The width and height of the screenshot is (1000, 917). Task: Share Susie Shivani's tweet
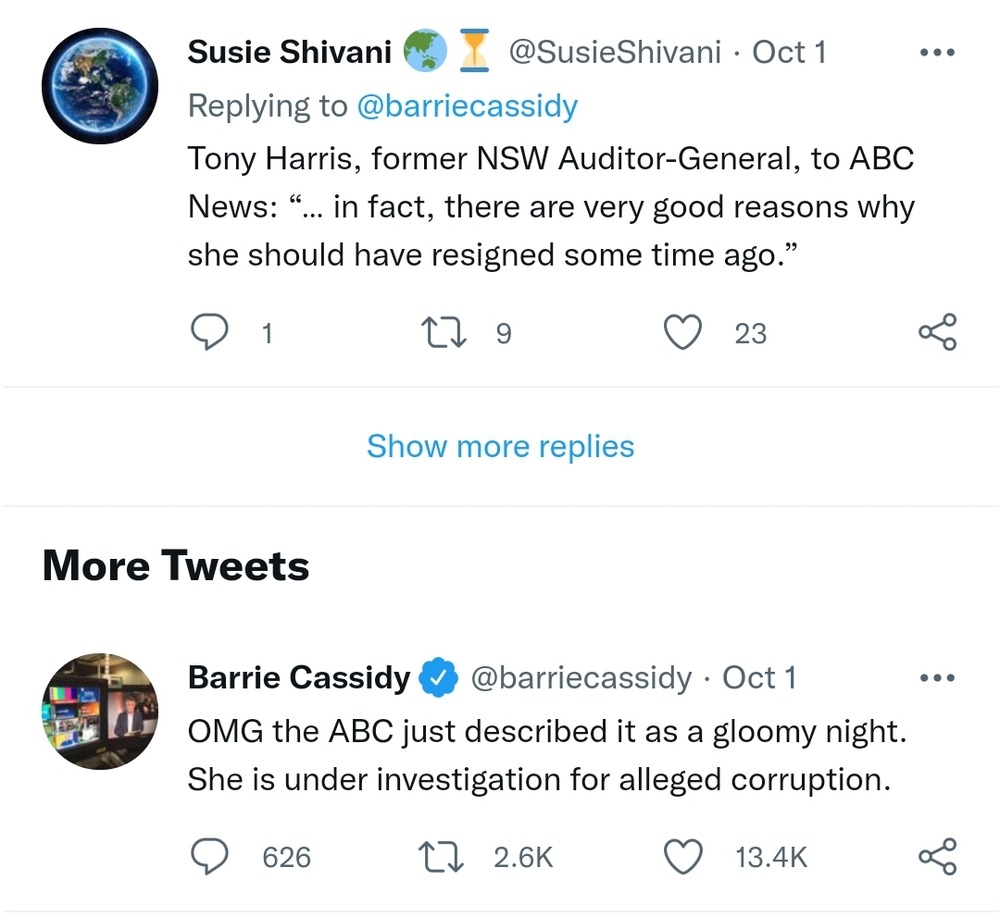click(937, 332)
